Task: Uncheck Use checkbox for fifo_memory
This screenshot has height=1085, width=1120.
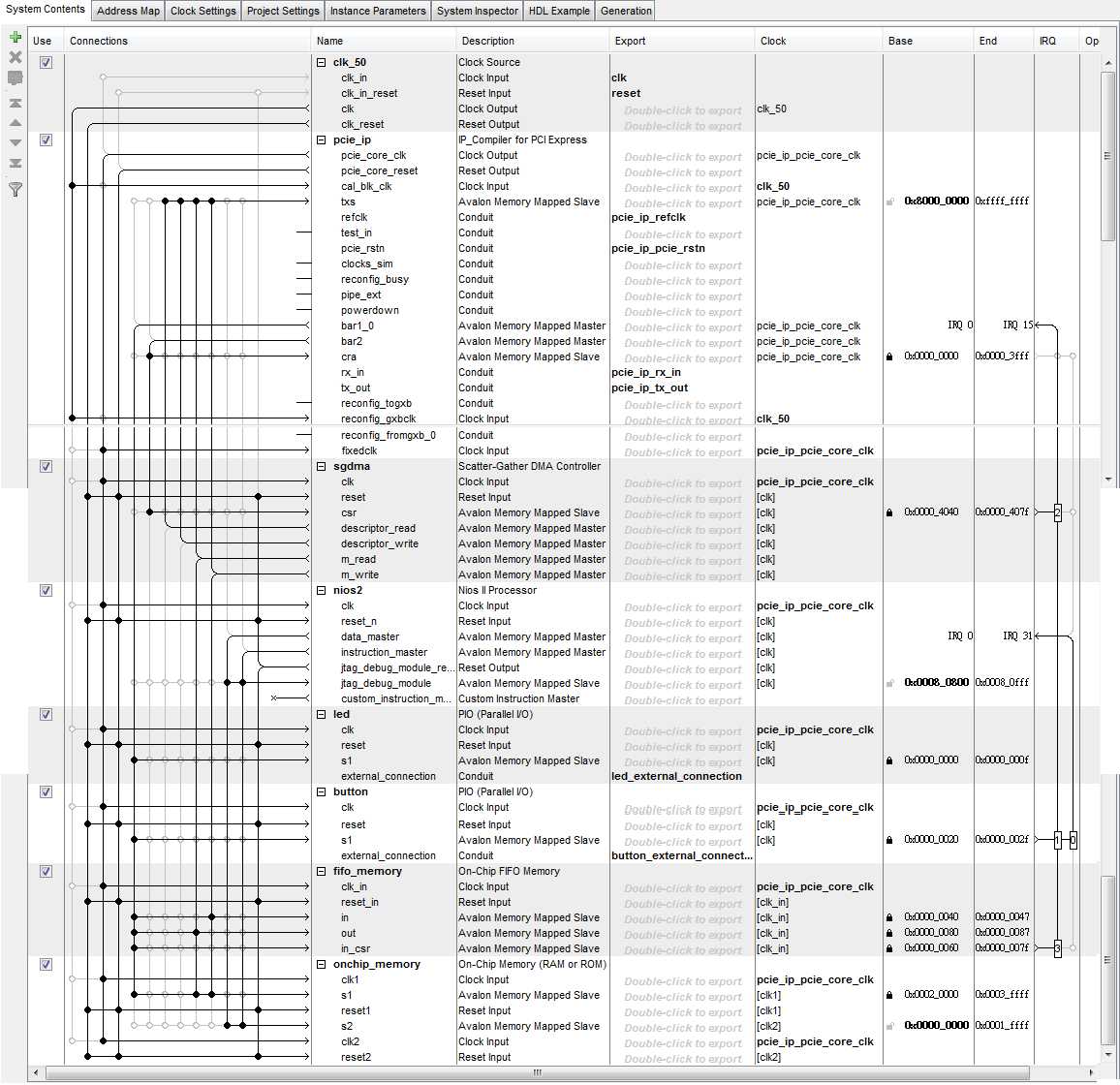Action: click(46, 872)
